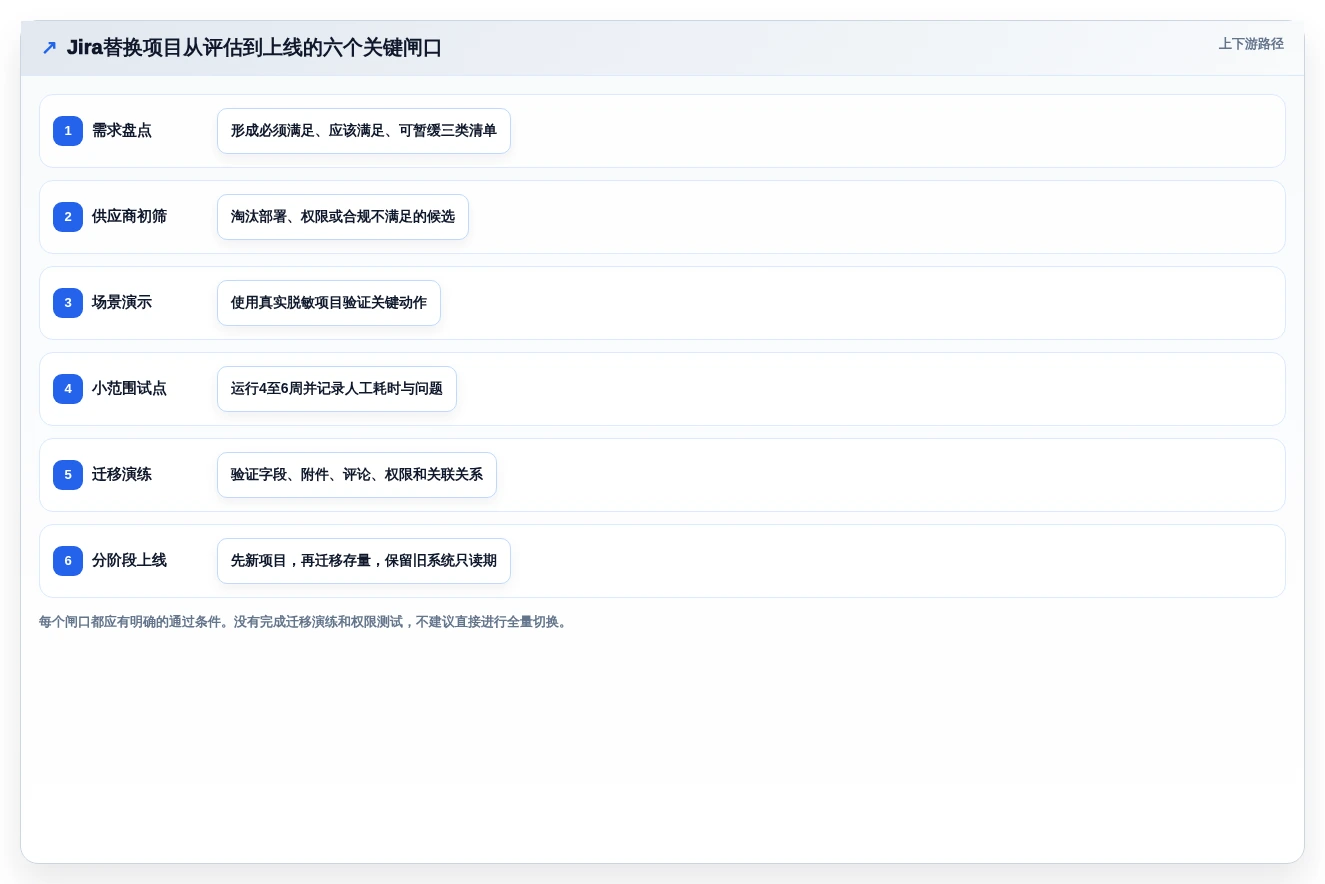Open the 形成必须满足、应该满足、可暂缓三类清单 chip
Image resolution: width=1325 pixels, height=884 pixels.
(364, 131)
